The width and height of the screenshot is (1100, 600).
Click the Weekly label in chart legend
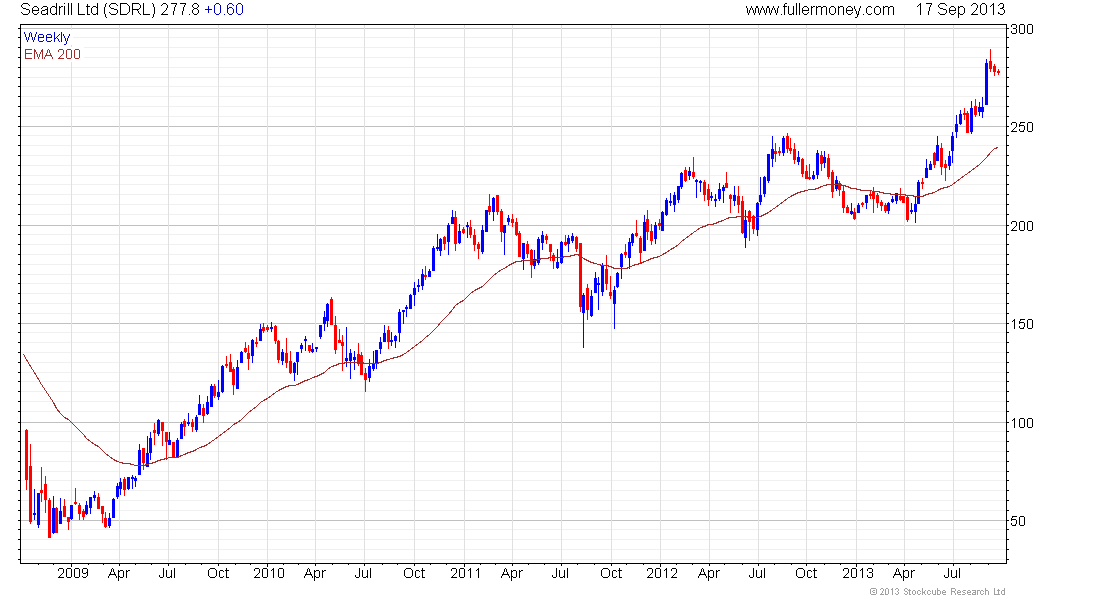tap(47, 38)
